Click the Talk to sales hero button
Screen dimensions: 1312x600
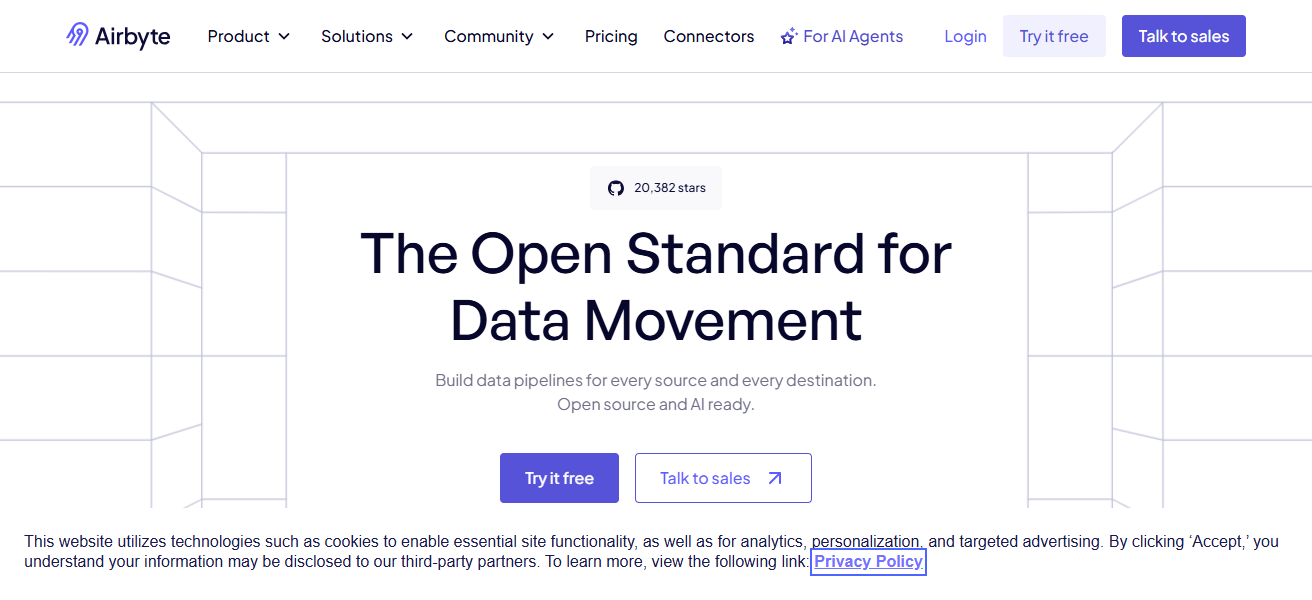pos(722,477)
